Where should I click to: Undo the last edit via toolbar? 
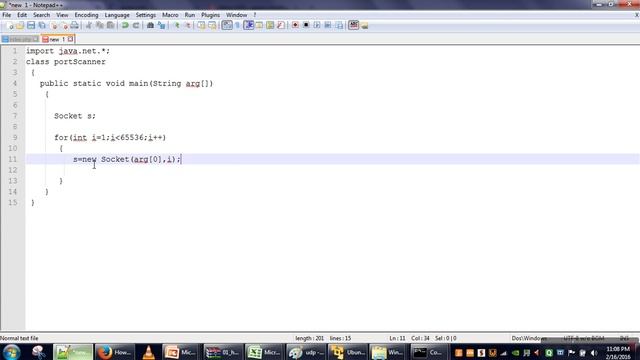(125, 25)
